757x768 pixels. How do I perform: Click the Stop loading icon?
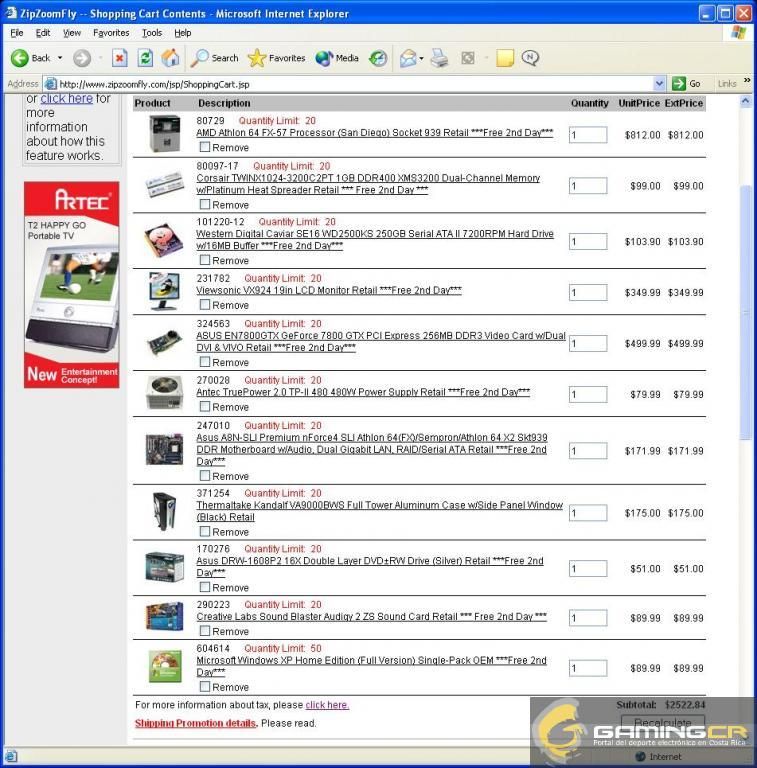click(119, 58)
